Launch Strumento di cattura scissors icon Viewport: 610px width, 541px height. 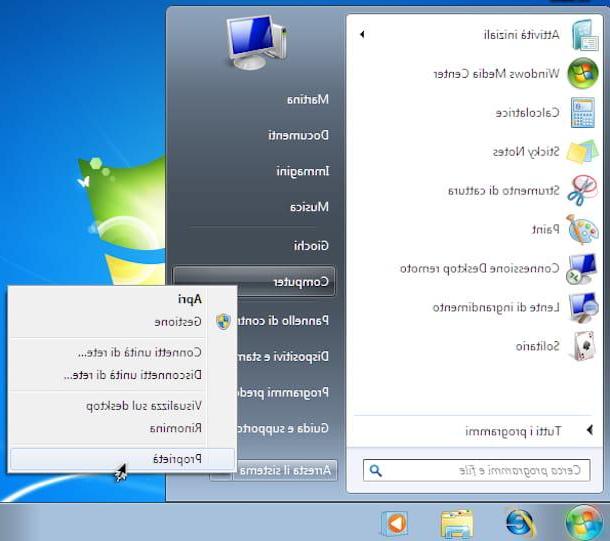[582, 190]
